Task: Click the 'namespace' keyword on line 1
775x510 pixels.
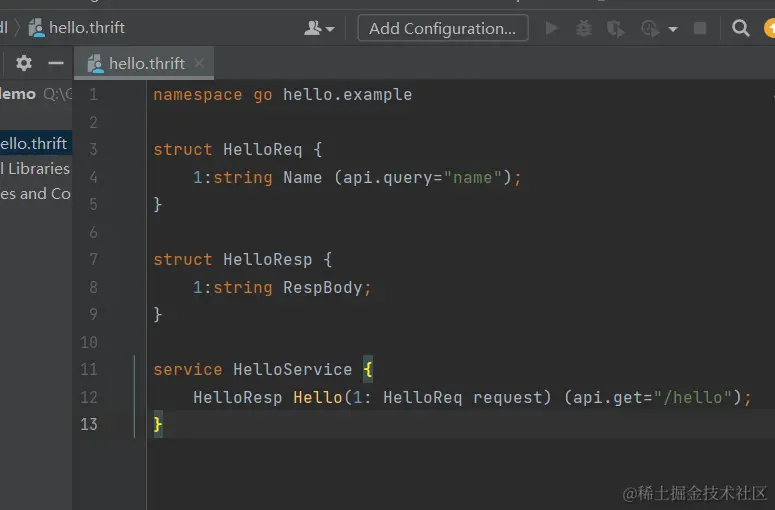Action: (198, 94)
